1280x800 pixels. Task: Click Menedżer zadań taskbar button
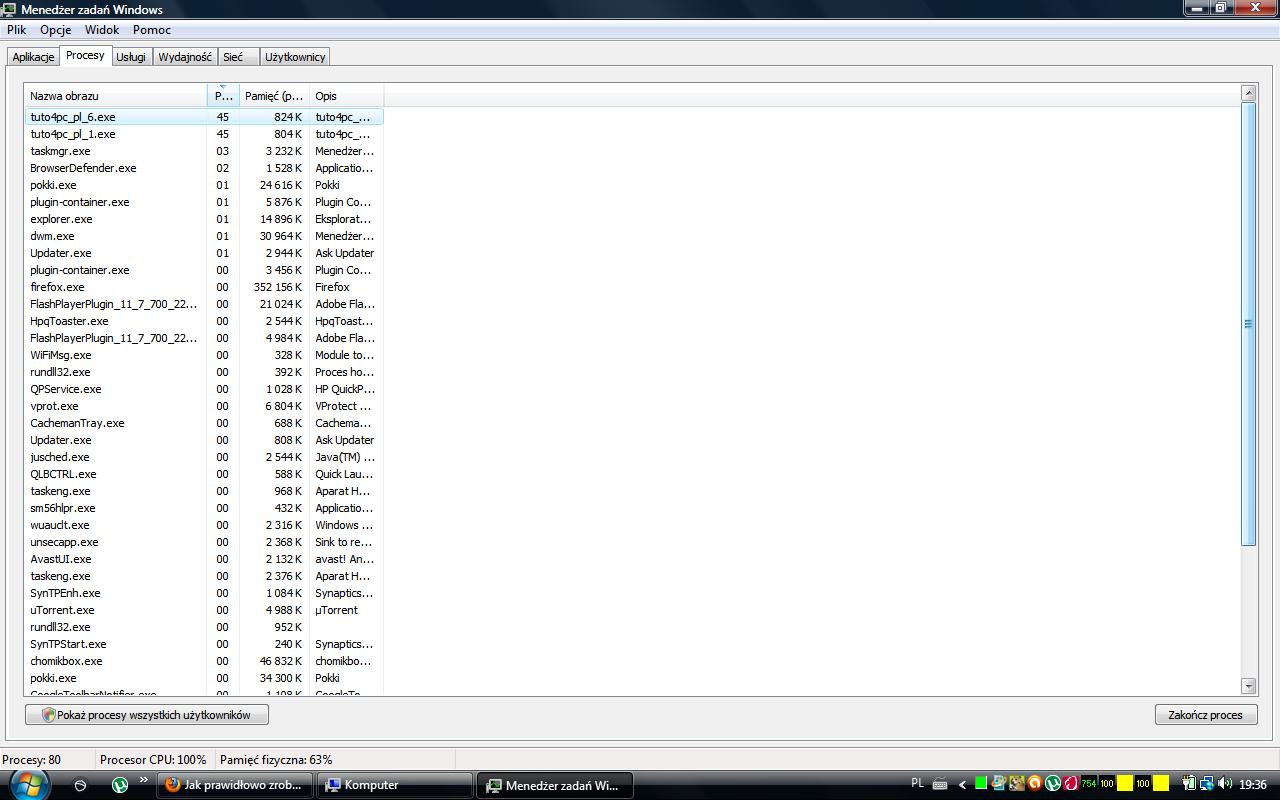[555, 785]
